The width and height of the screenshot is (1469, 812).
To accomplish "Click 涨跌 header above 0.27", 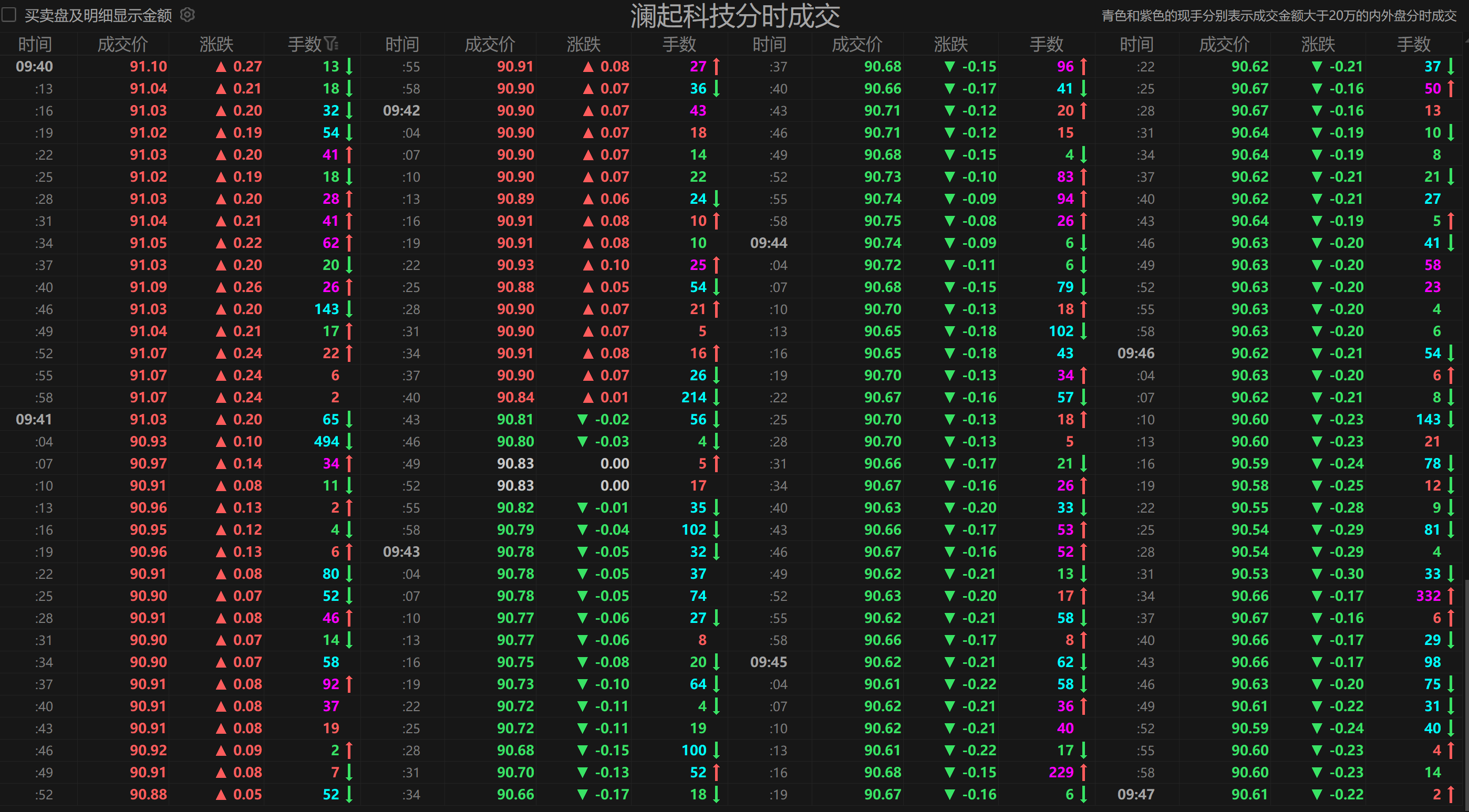I will tap(216, 44).
